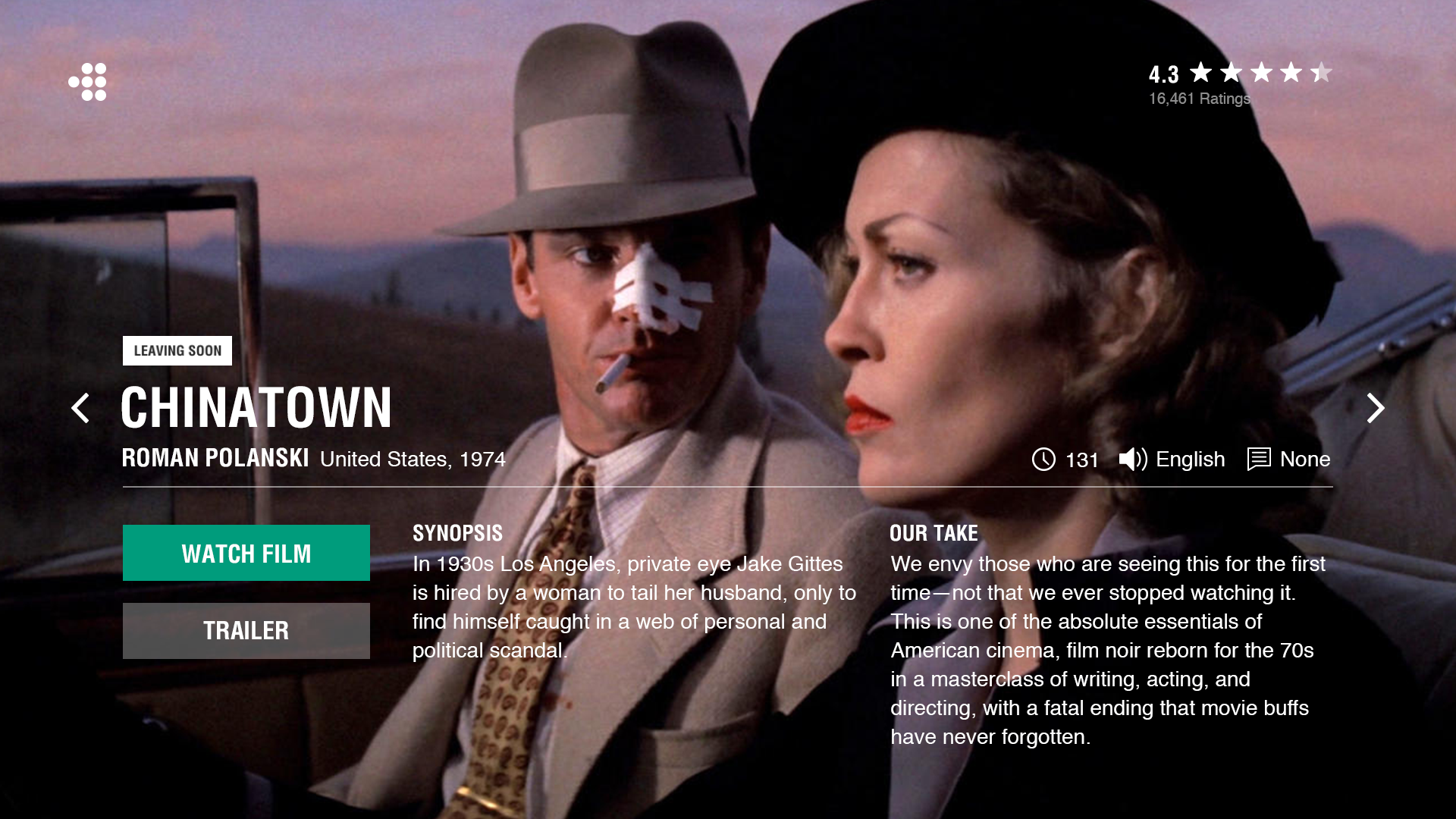1456x819 pixels.
Task: Start playback with Watch Film button
Action: 246,553
